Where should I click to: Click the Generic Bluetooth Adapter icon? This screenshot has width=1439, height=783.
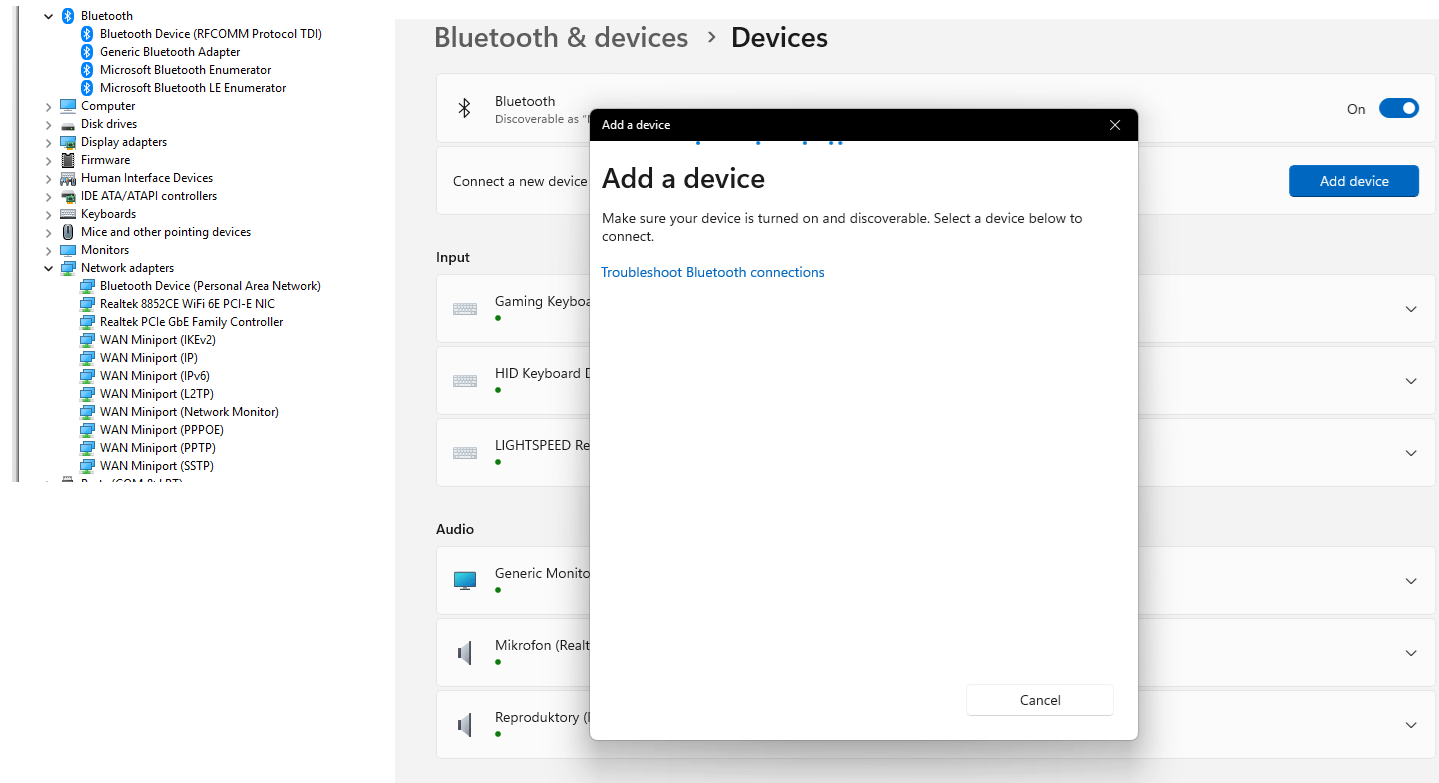87,52
